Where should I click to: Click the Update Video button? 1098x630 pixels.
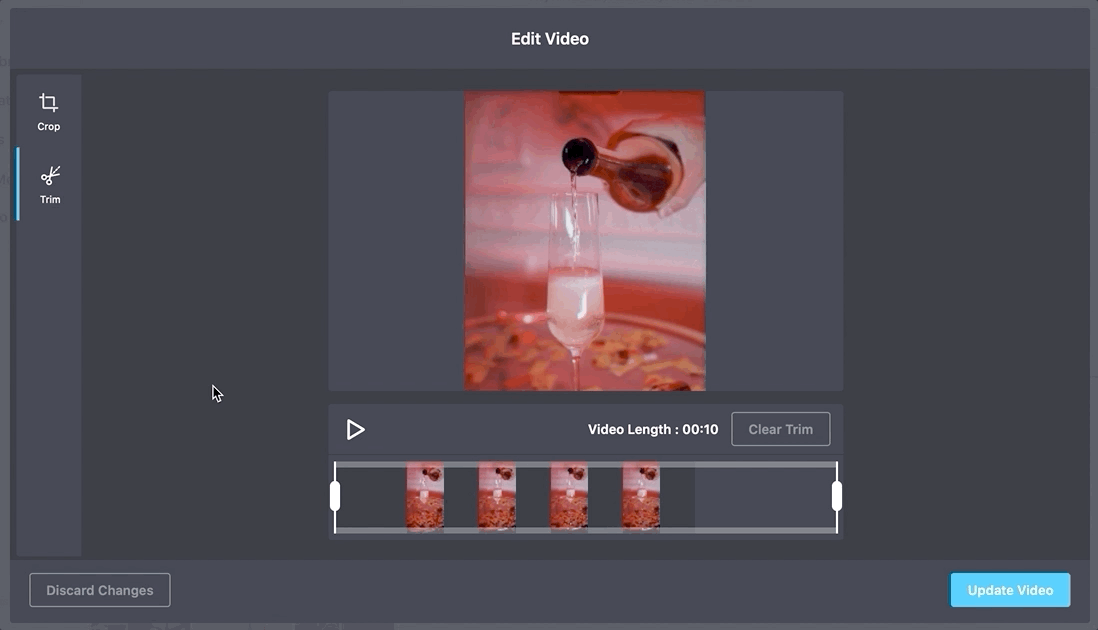tap(1010, 590)
